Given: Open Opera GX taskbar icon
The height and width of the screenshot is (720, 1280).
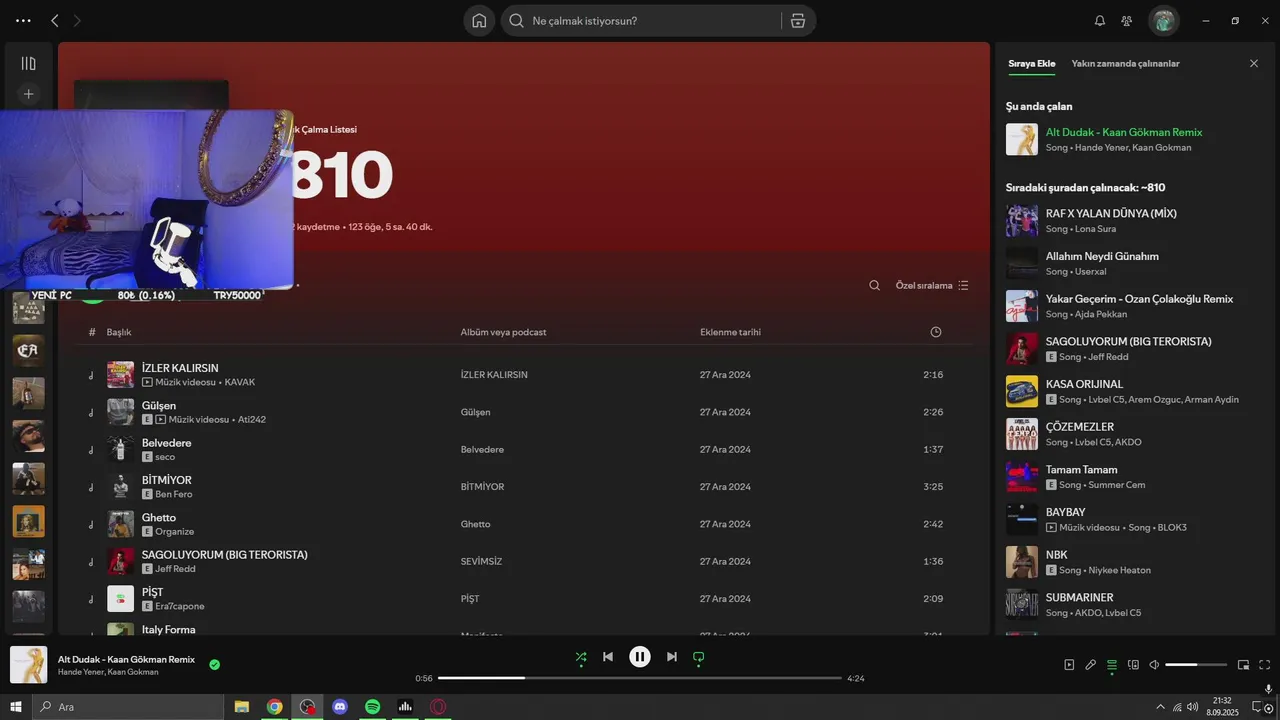Looking at the screenshot, I should (438, 706).
